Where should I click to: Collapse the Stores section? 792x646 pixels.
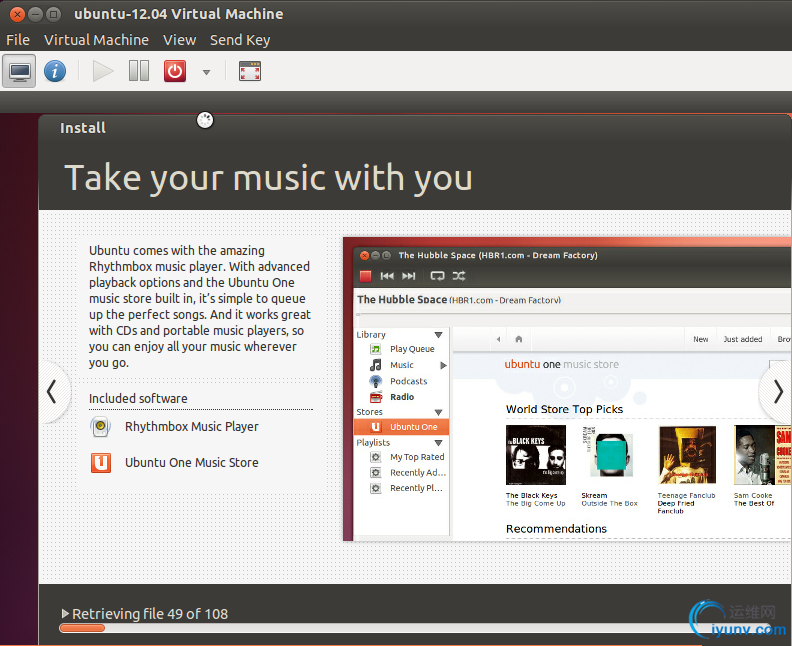click(x=438, y=412)
